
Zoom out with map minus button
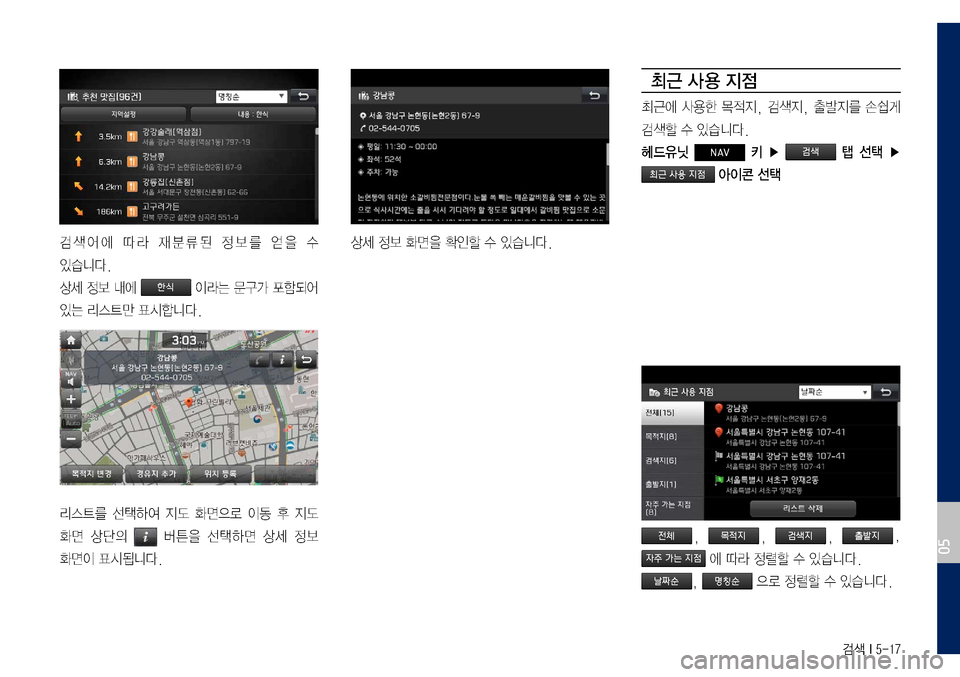(x=71, y=439)
